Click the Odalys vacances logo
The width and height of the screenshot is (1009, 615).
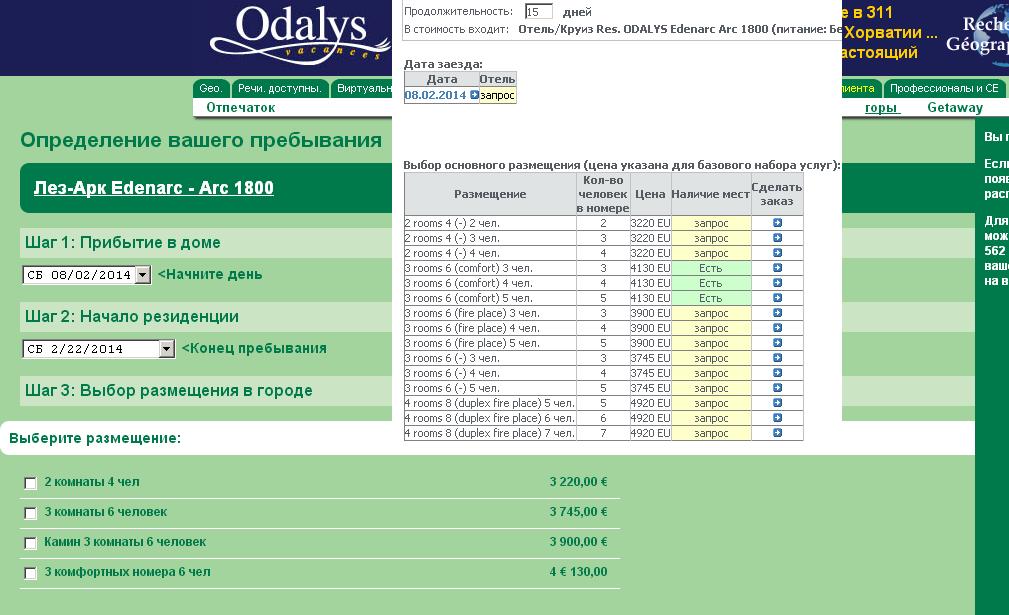[300, 33]
